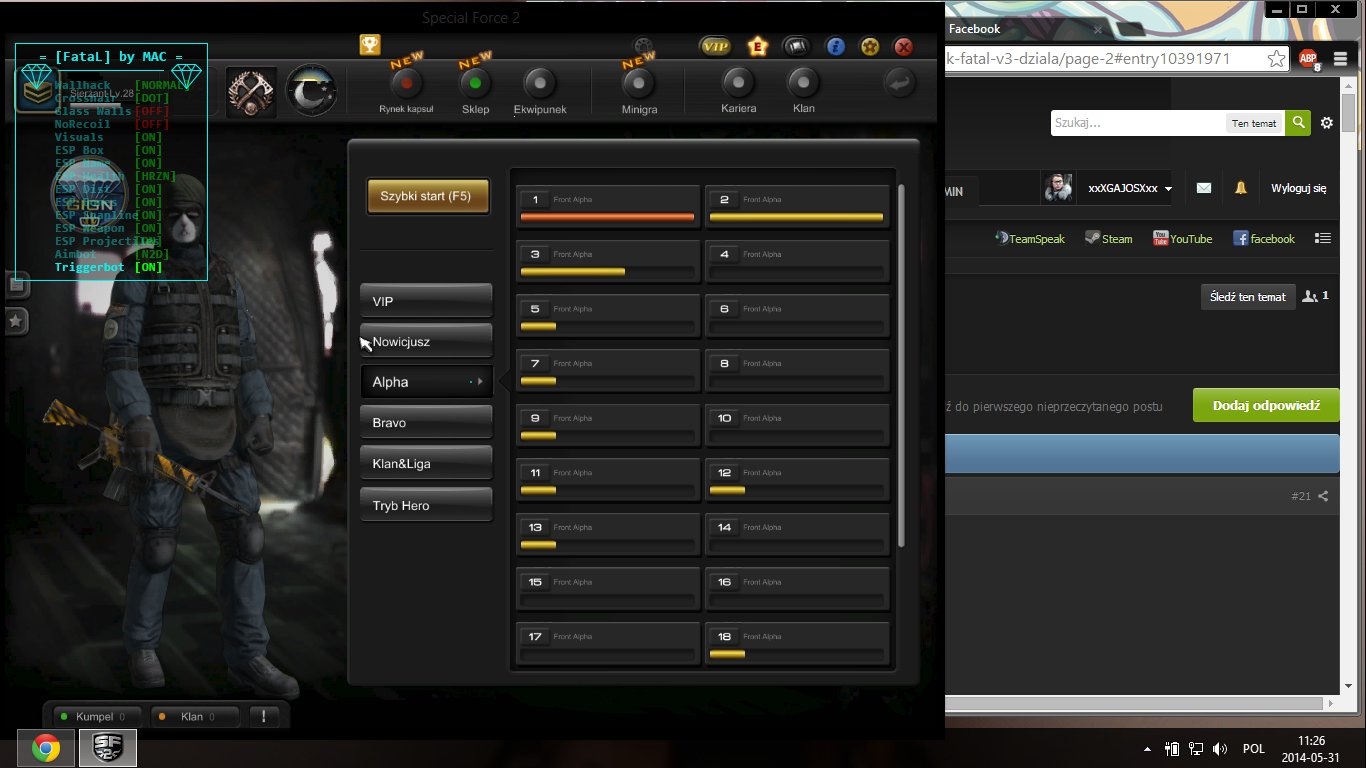Open the gold trophy achievements icon
The height and width of the screenshot is (768, 1366).
pos(370,45)
